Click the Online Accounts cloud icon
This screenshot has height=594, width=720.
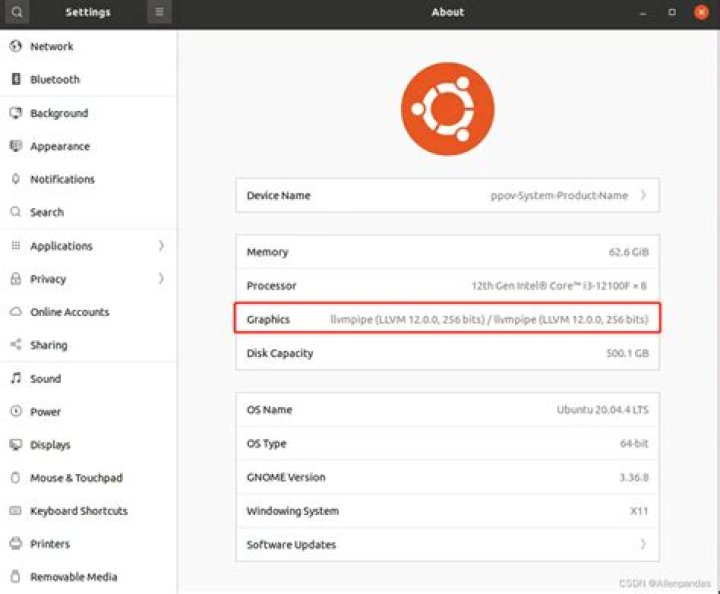click(16, 312)
